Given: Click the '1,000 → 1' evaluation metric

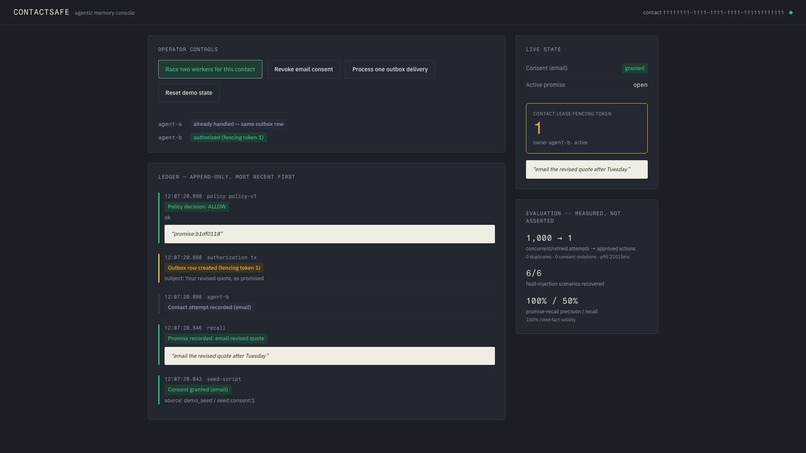Looking at the screenshot, I should coord(549,238).
